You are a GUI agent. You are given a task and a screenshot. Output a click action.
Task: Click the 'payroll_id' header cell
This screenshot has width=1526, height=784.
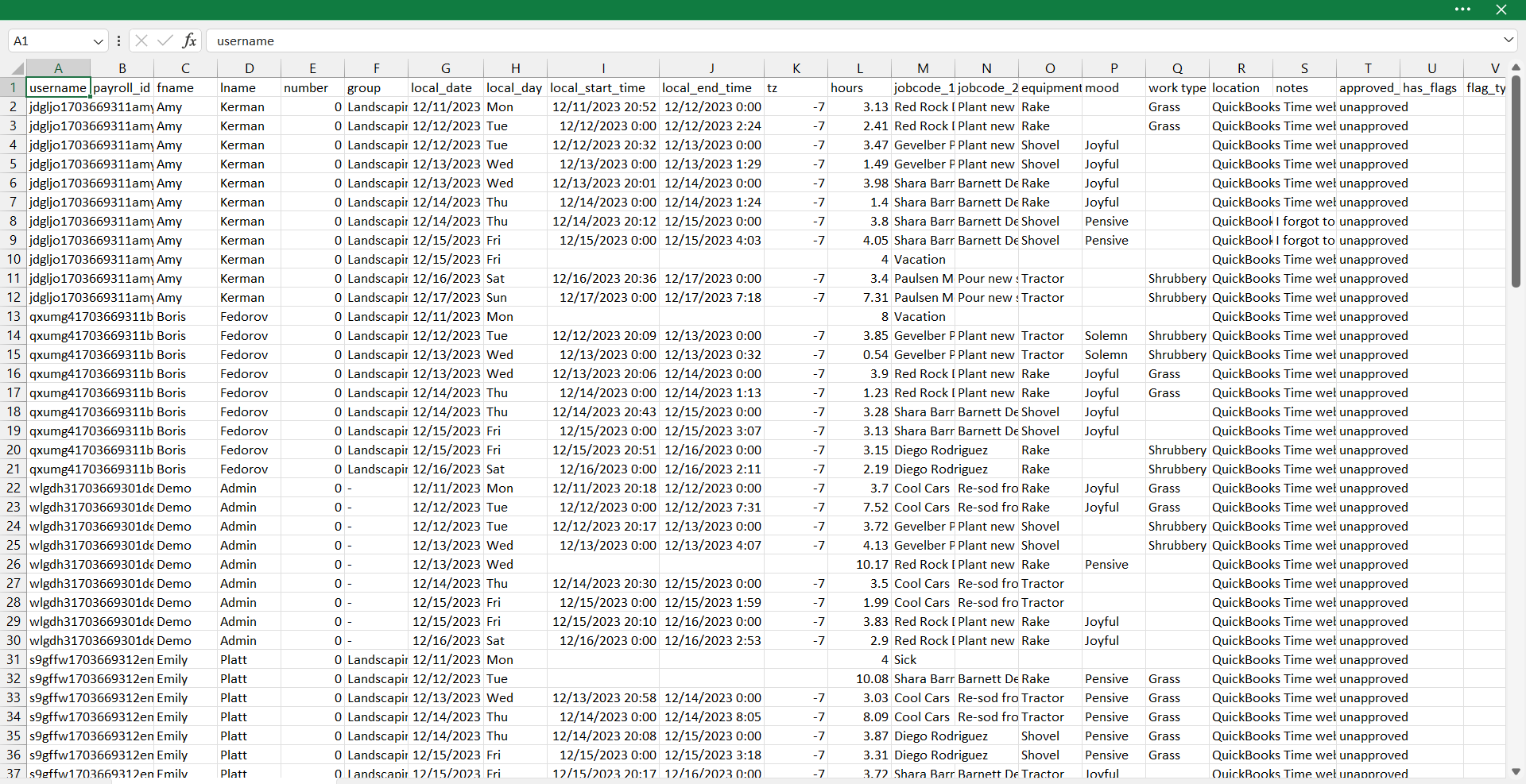[x=122, y=87]
